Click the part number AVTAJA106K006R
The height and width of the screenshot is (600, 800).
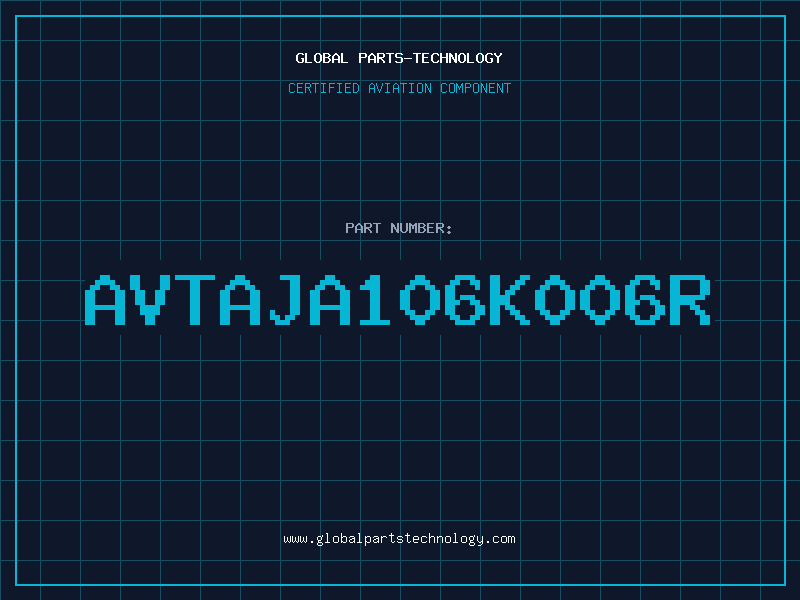pyautogui.click(x=397, y=300)
